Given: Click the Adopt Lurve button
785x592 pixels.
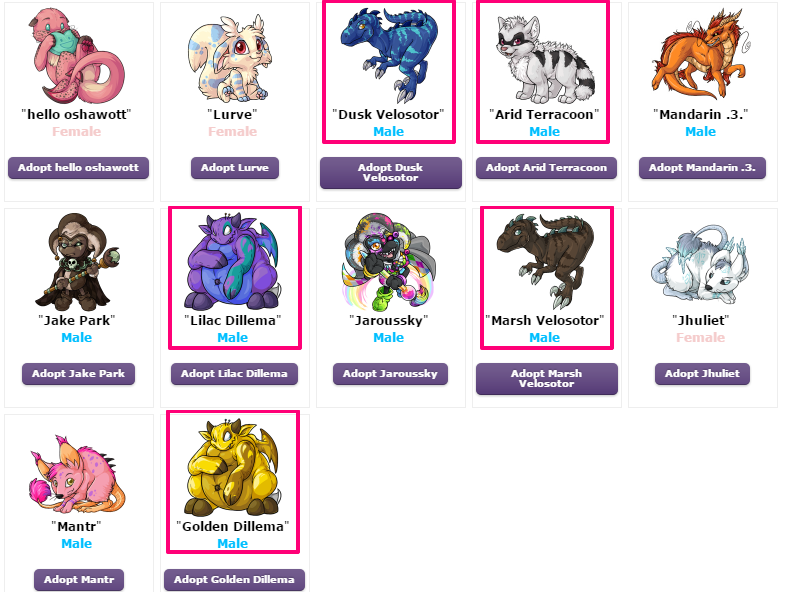Looking at the screenshot, I should pos(235,168).
